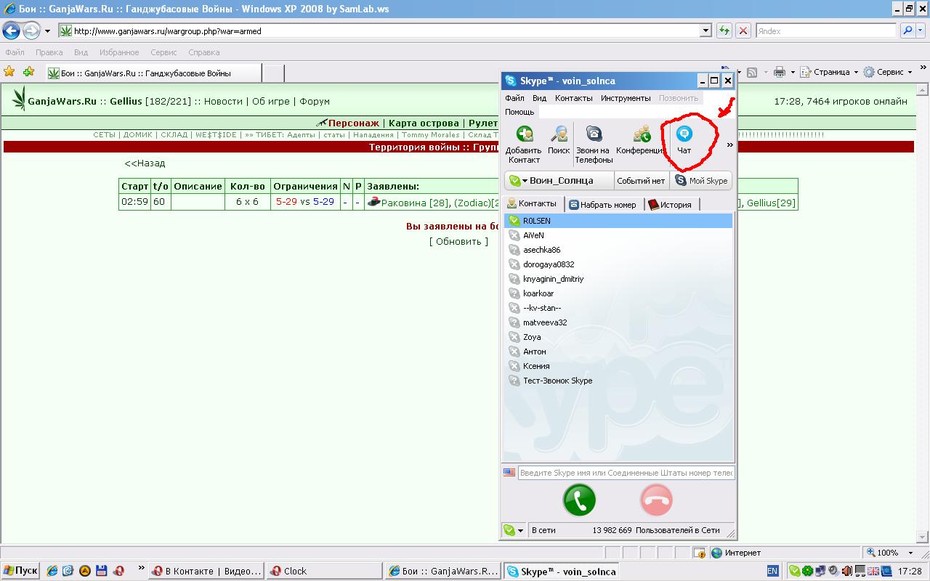Image resolution: width=930 pixels, height=581 pixels.
Task: Open the Новости link on GanjaWars
Action: (223, 101)
